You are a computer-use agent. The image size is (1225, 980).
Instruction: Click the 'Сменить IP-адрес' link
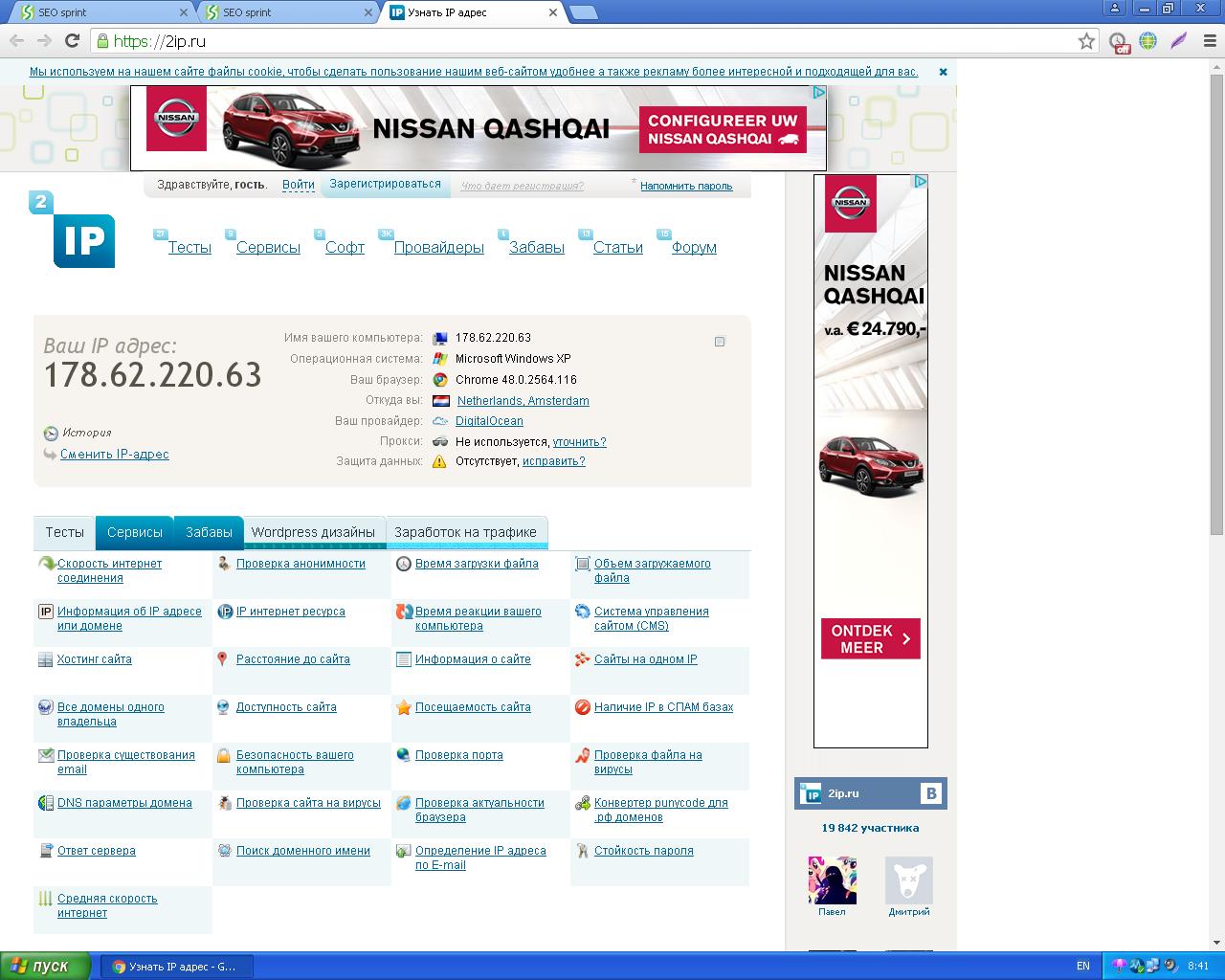[115, 454]
